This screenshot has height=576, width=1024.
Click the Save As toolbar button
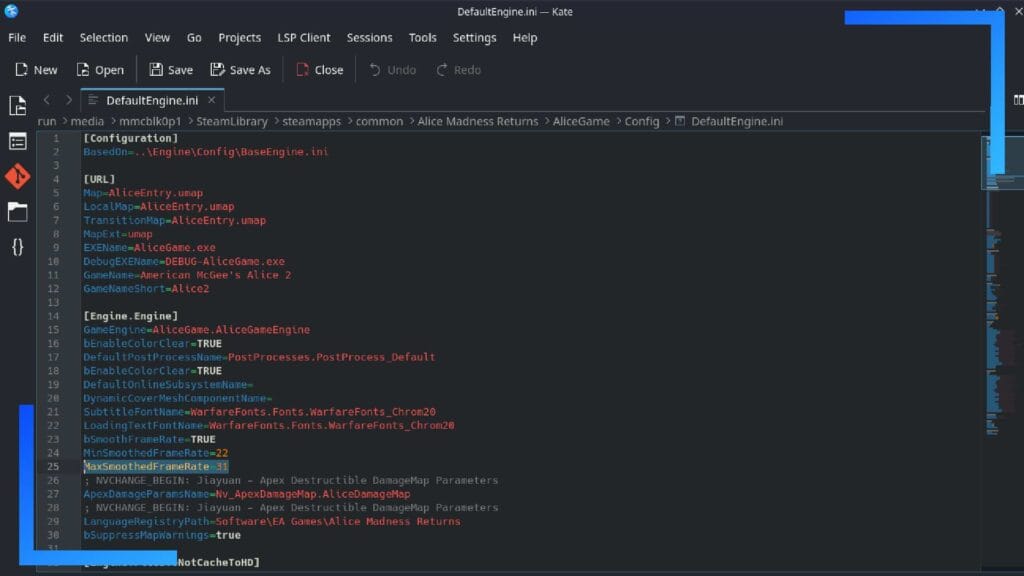[240, 70]
